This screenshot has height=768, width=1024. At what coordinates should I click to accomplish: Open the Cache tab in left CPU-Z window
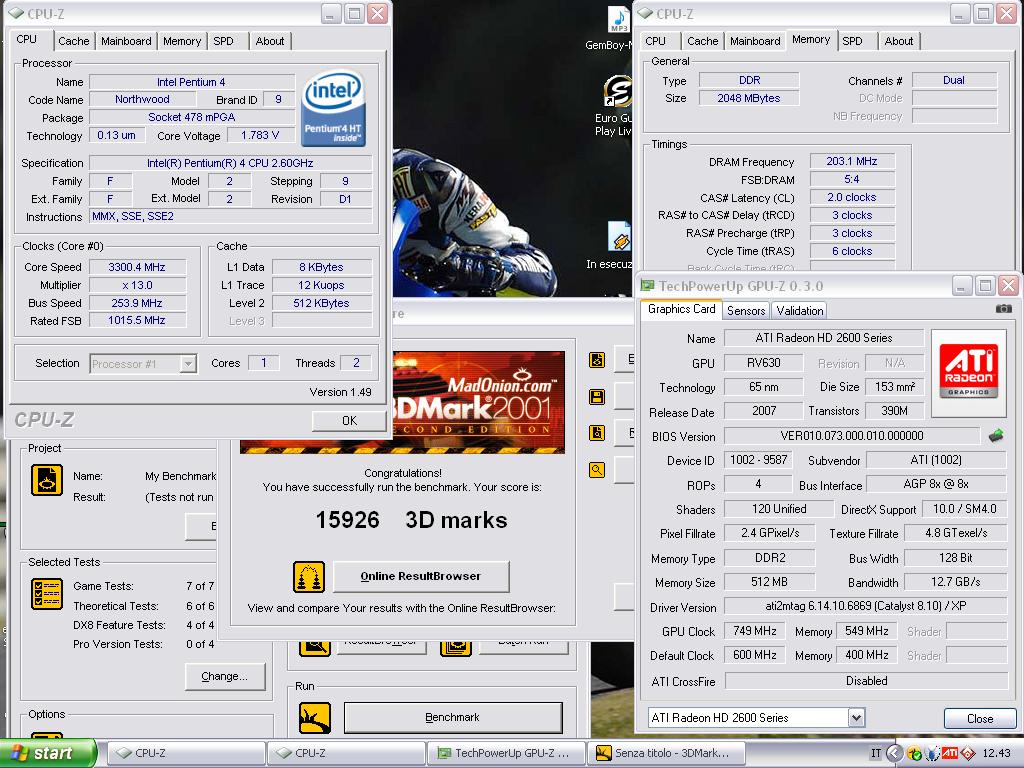point(73,40)
